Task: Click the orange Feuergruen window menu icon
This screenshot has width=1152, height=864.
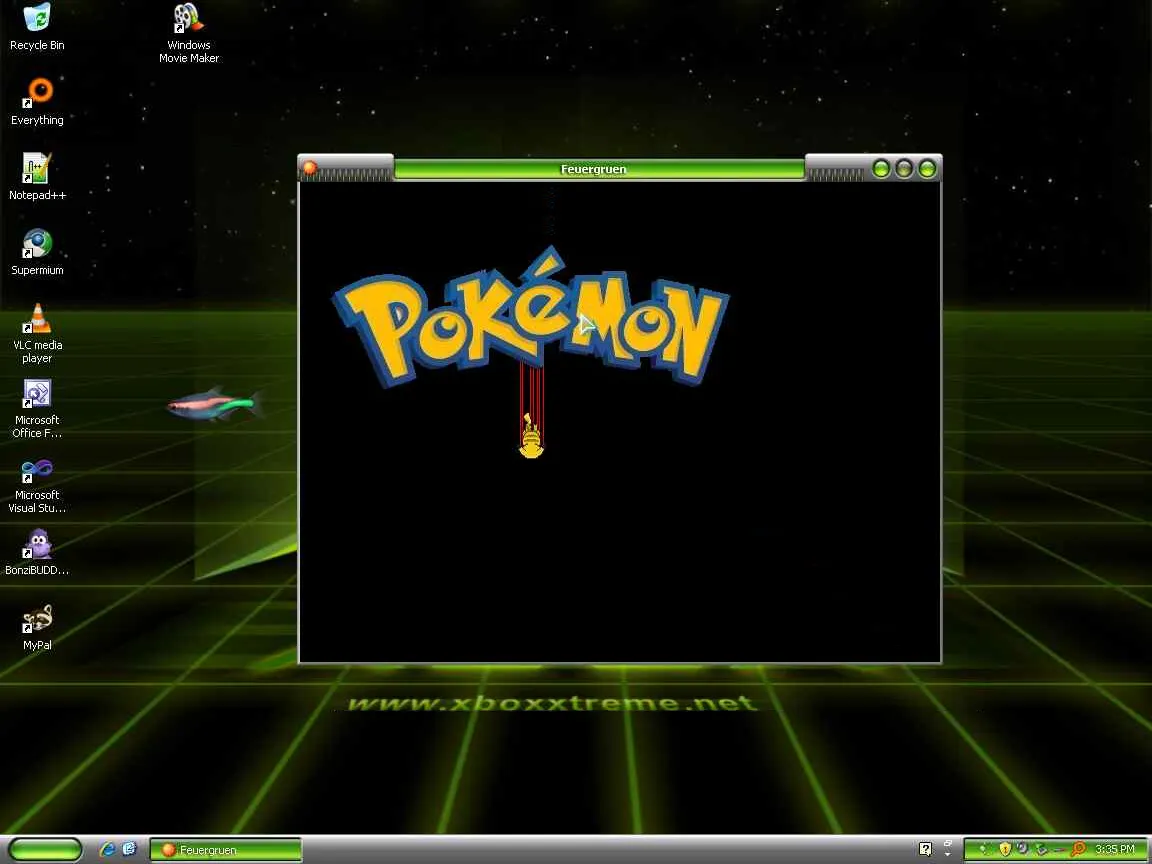Action: pos(310,168)
